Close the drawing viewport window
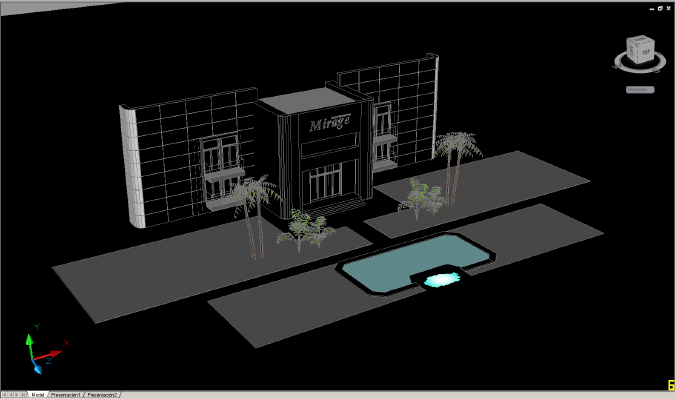Image resolution: width=675 pixels, height=399 pixels. (x=669, y=8)
